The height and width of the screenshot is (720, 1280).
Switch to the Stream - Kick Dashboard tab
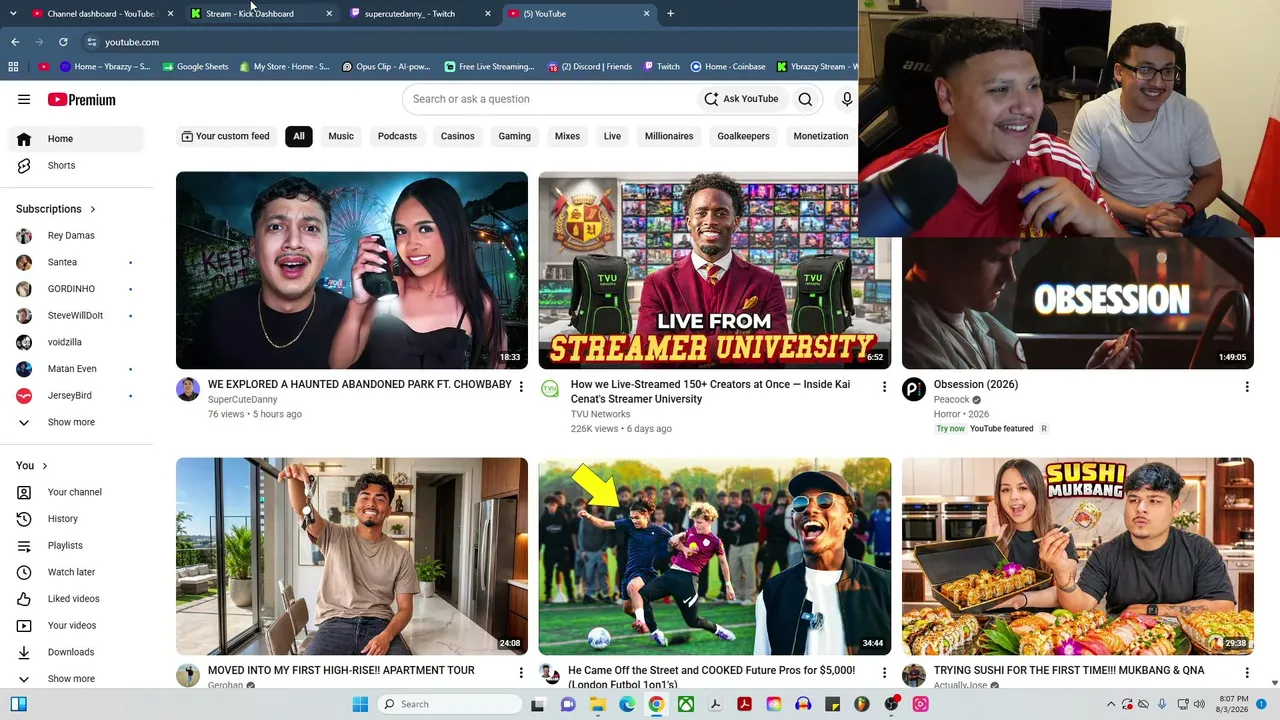tap(260, 14)
